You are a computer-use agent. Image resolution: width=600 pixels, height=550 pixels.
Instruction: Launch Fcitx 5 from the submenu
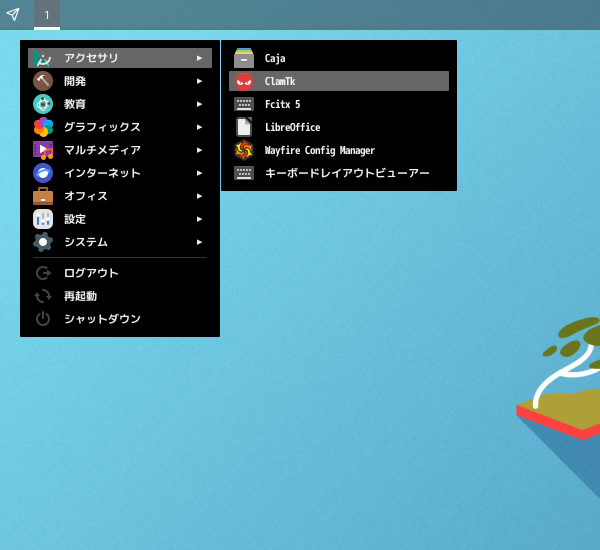pyautogui.click(x=282, y=104)
